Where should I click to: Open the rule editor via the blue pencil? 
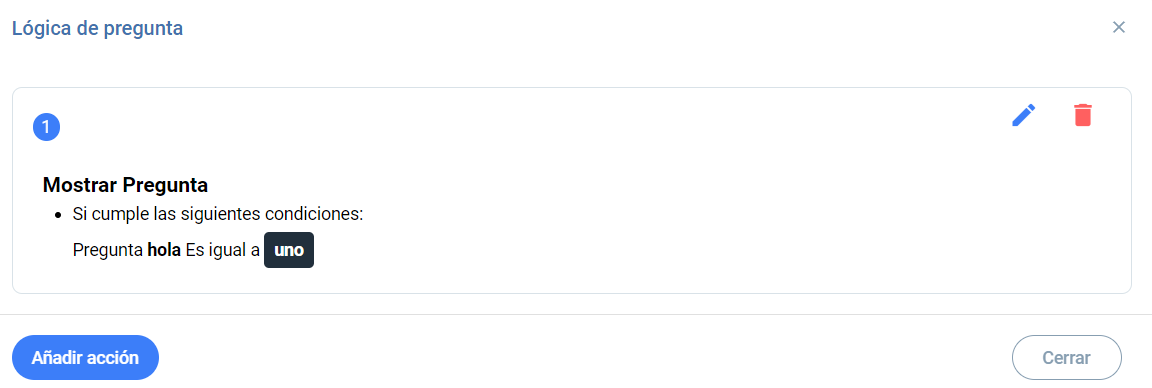1023,115
